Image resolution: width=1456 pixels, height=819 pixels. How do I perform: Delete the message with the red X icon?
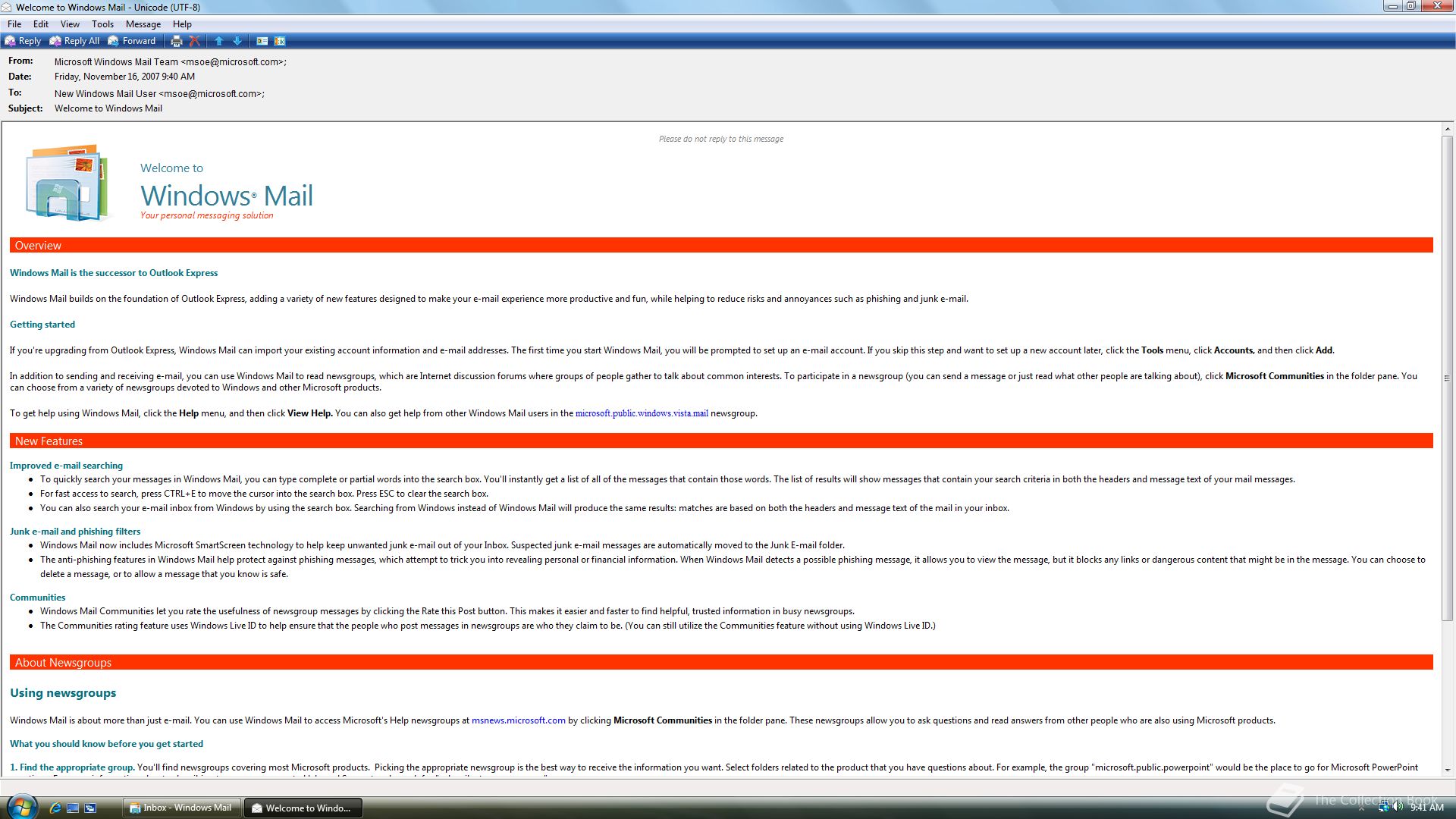195,41
